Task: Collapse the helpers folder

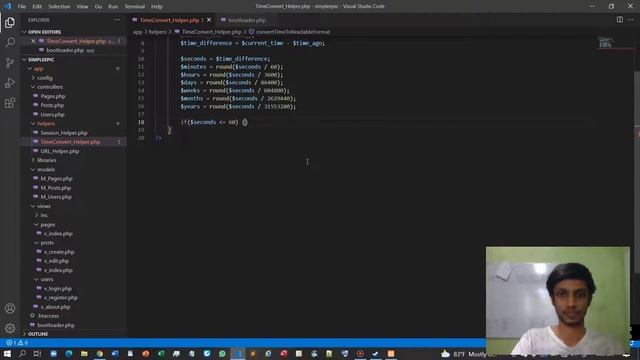Action: coord(33,123)
